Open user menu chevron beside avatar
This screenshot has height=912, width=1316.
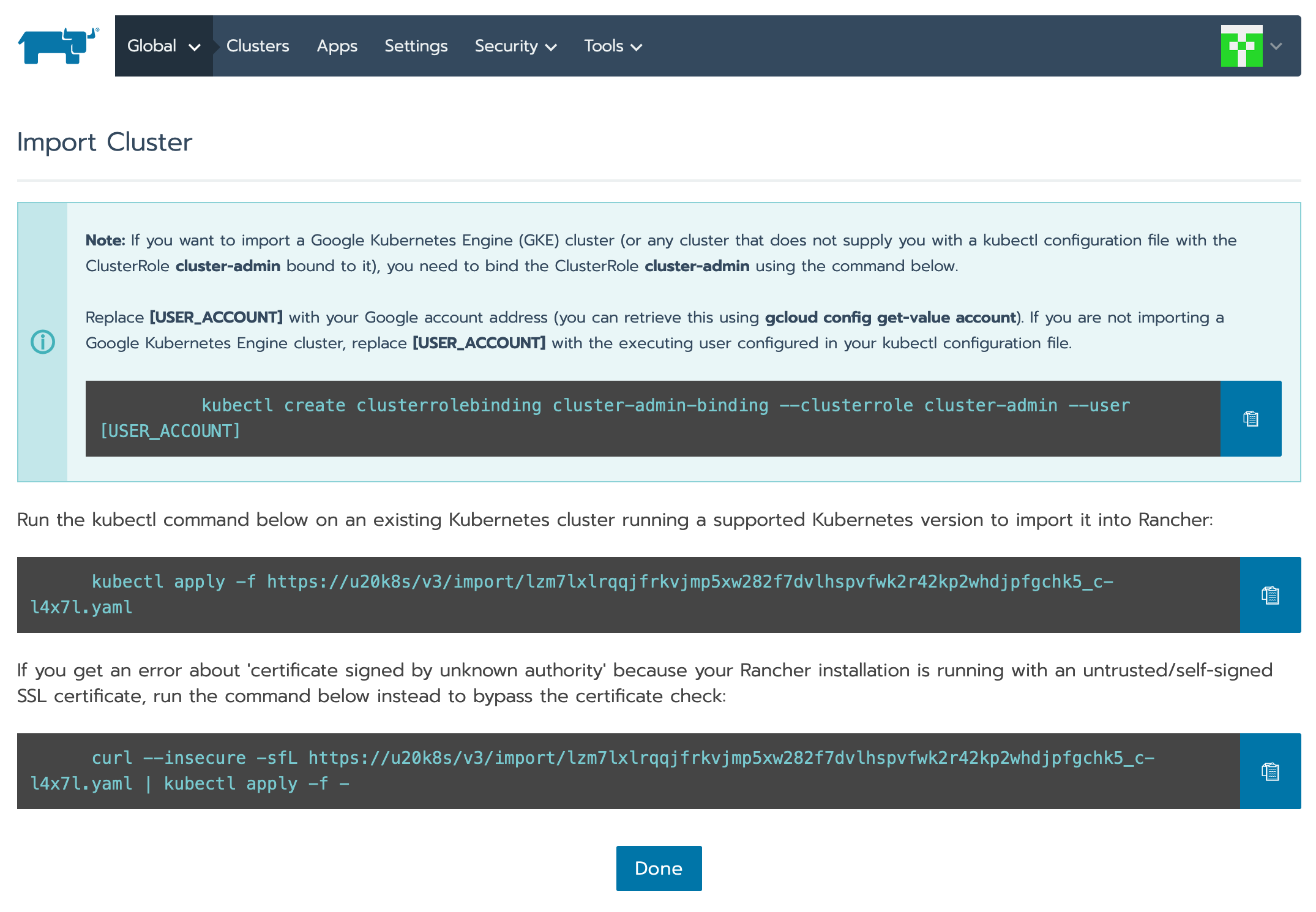[1276, 46]
